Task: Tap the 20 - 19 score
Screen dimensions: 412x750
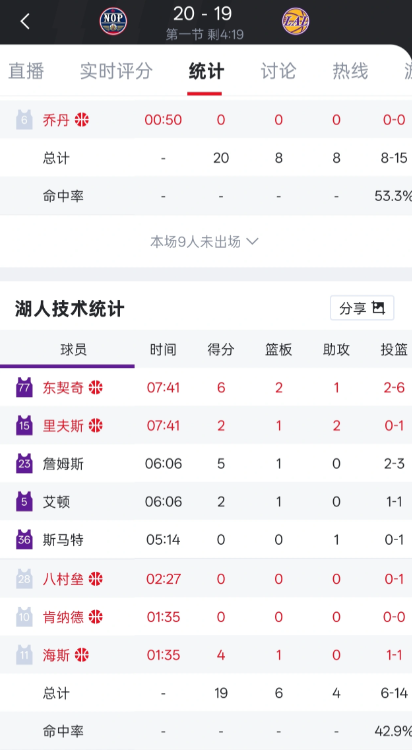Action: pyautogui.click(x=202, y=13)
